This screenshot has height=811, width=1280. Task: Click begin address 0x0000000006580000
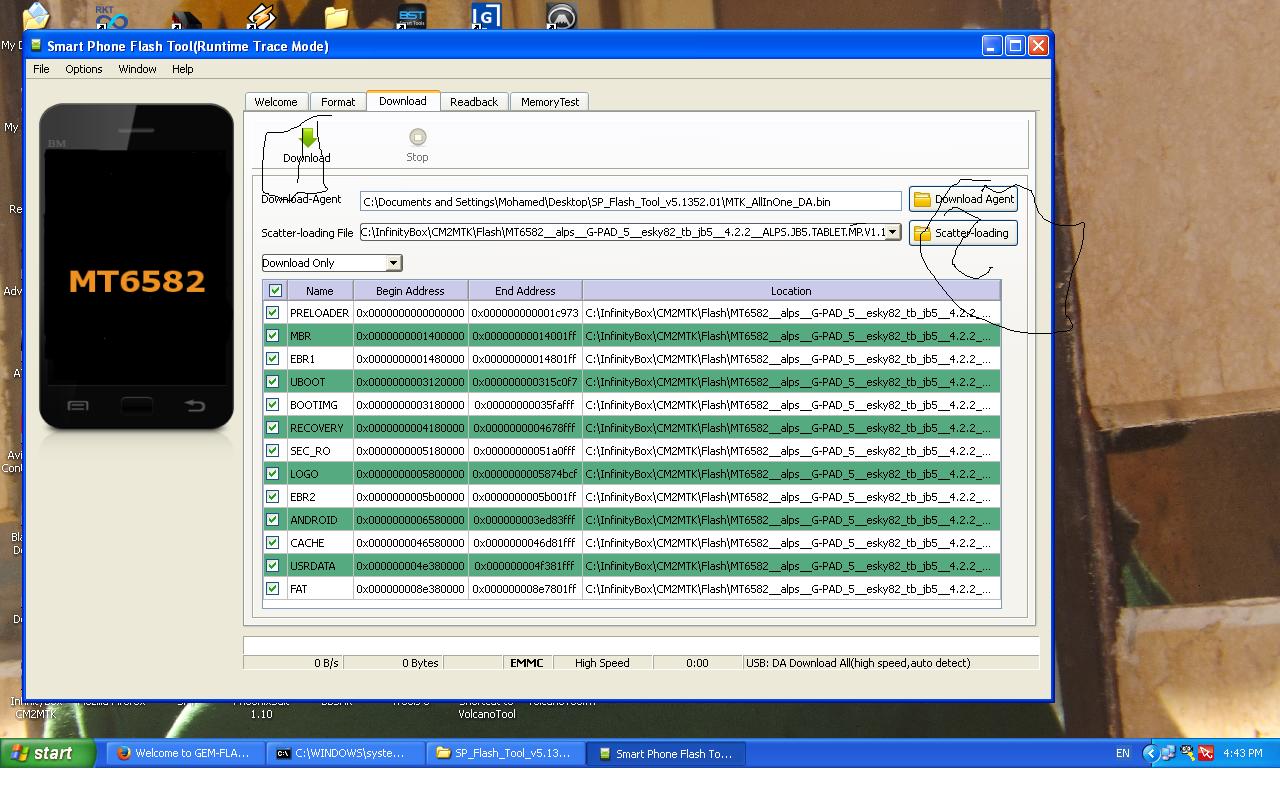click(x=411, y=520)
